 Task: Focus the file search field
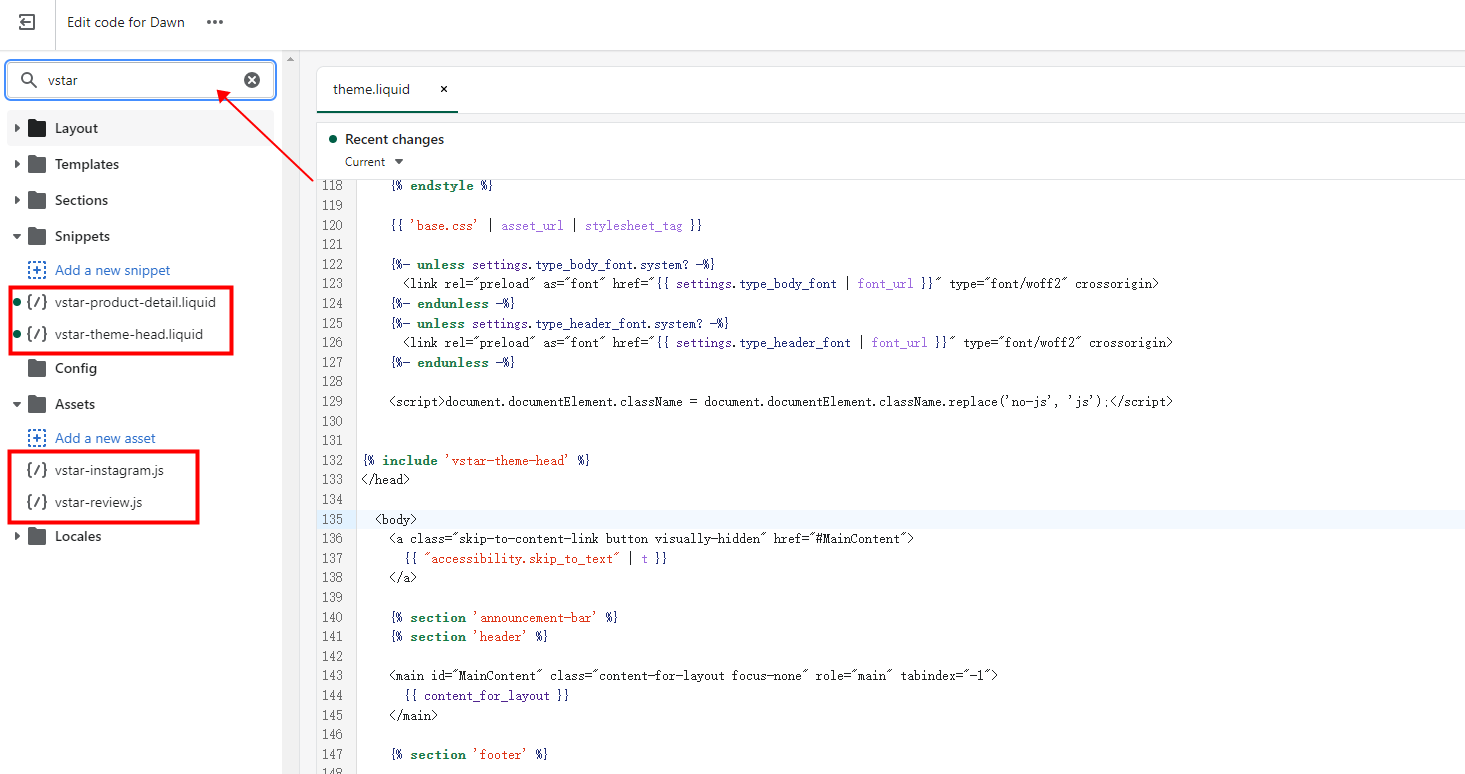[141, 80]
